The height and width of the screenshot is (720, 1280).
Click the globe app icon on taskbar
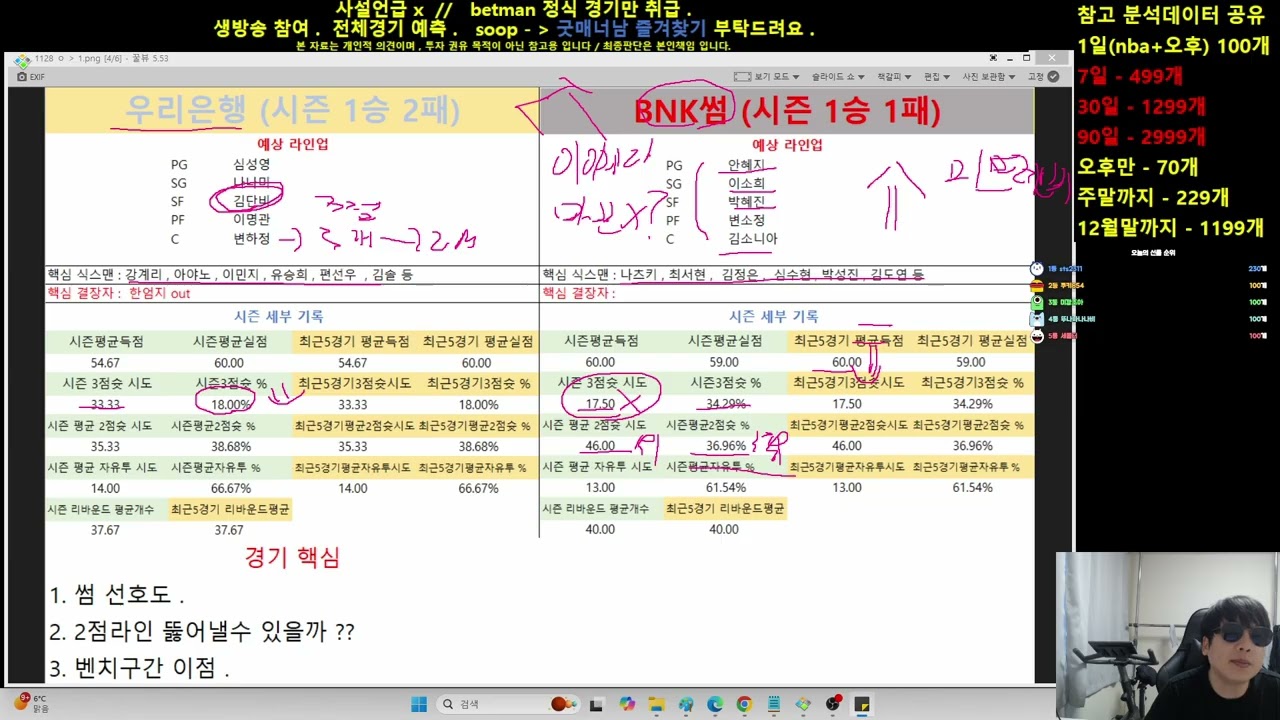click(685, 704)
